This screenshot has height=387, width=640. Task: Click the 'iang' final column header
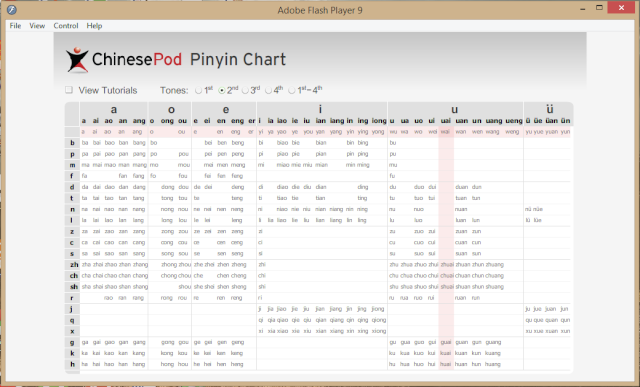click(x=337, y=121)
